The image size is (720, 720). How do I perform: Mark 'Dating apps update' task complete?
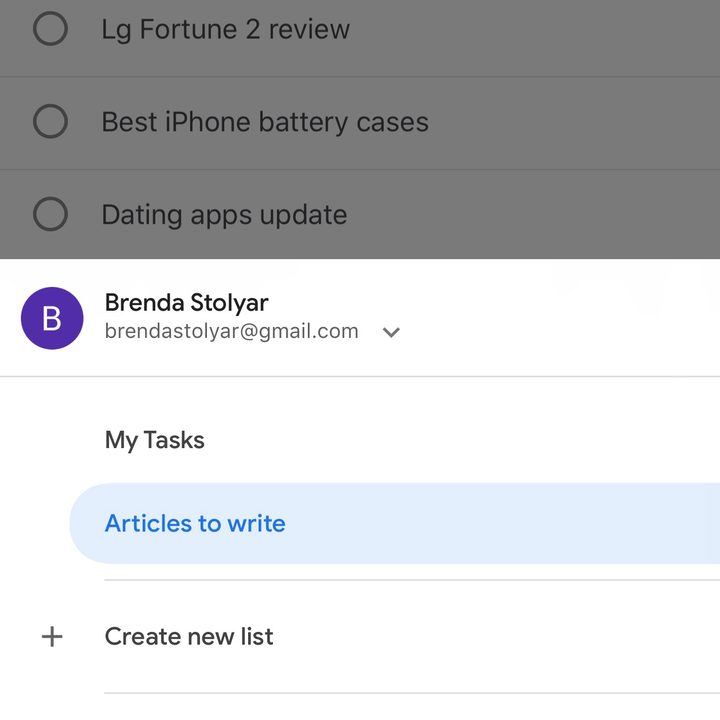pos(51,214)
